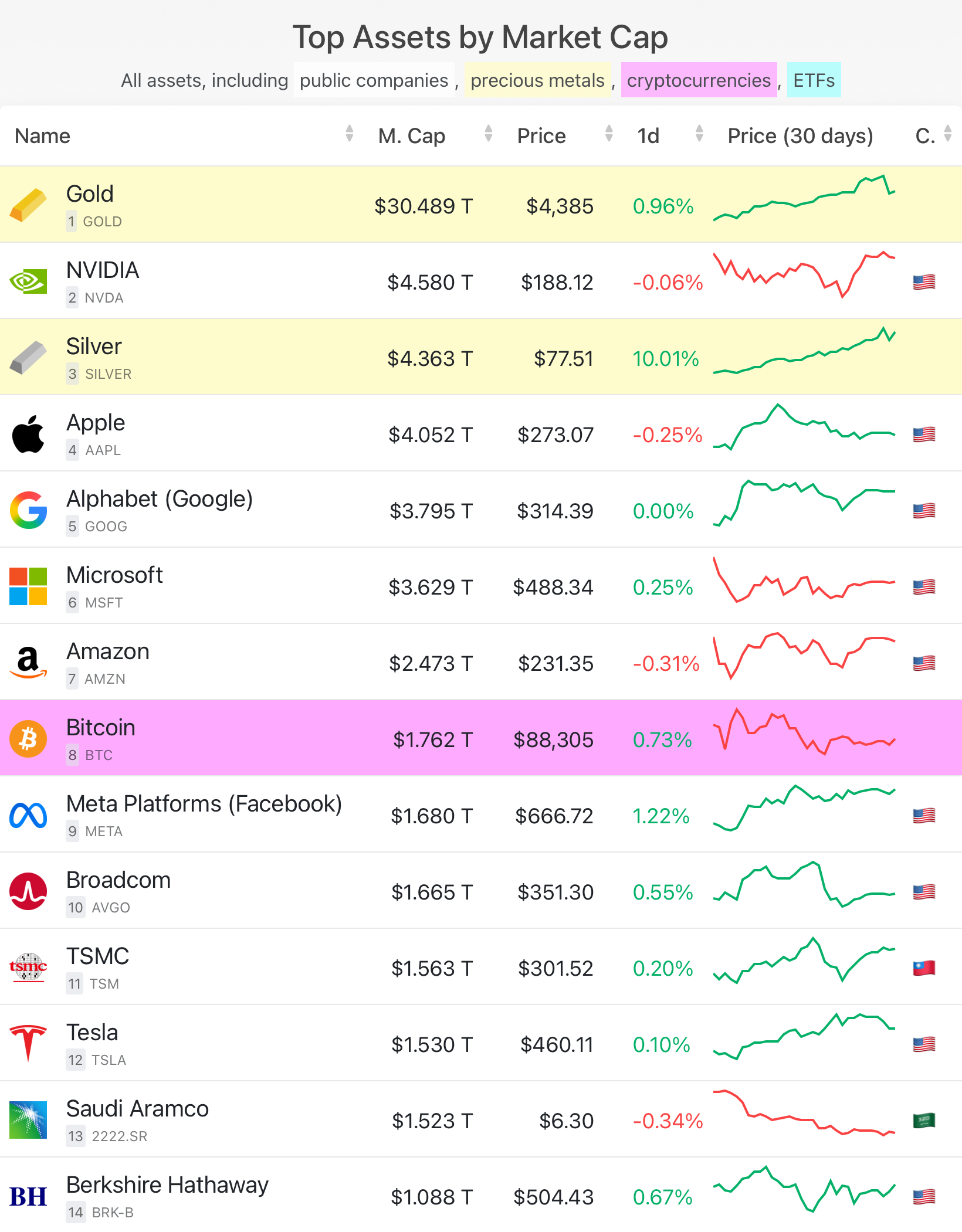Click Tesla's 30-day price chart
Screen dimensions: 962x1232
tap(804, 1037)
